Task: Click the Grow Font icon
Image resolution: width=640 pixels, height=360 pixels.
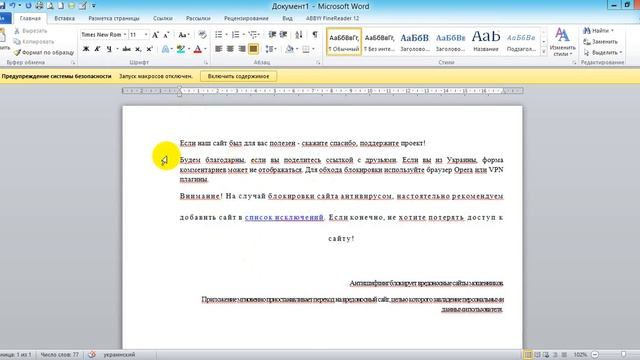Action: pyautogui.click(x=155, y=35)
